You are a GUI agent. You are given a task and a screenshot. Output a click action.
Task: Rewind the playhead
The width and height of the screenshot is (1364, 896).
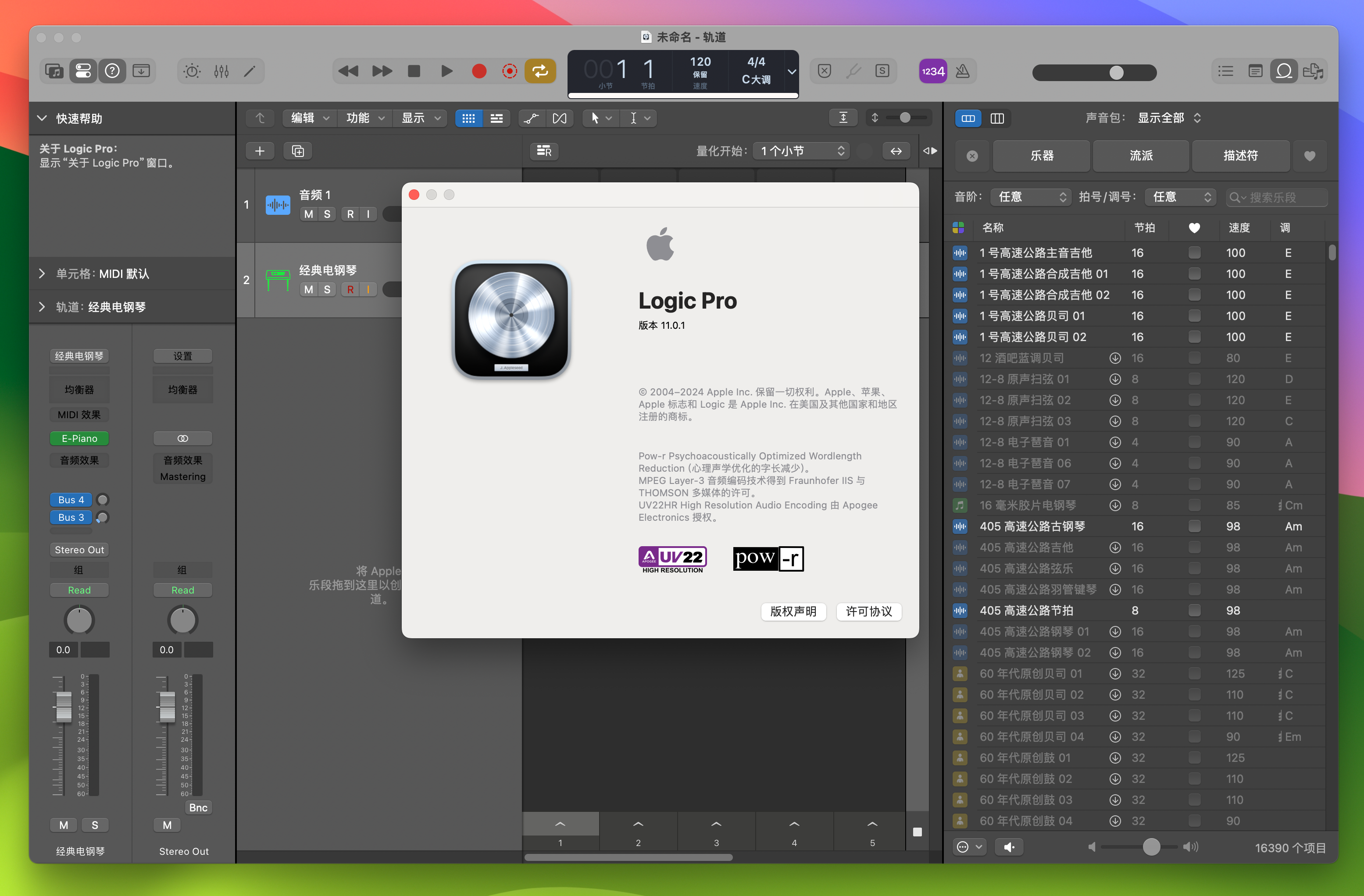point(348,71)
